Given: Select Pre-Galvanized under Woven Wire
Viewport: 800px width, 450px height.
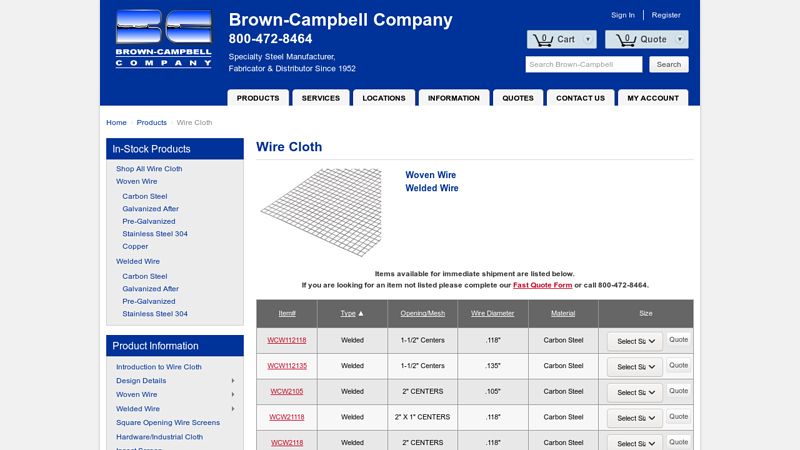Looking at the screenshot, I should [148, 221].
